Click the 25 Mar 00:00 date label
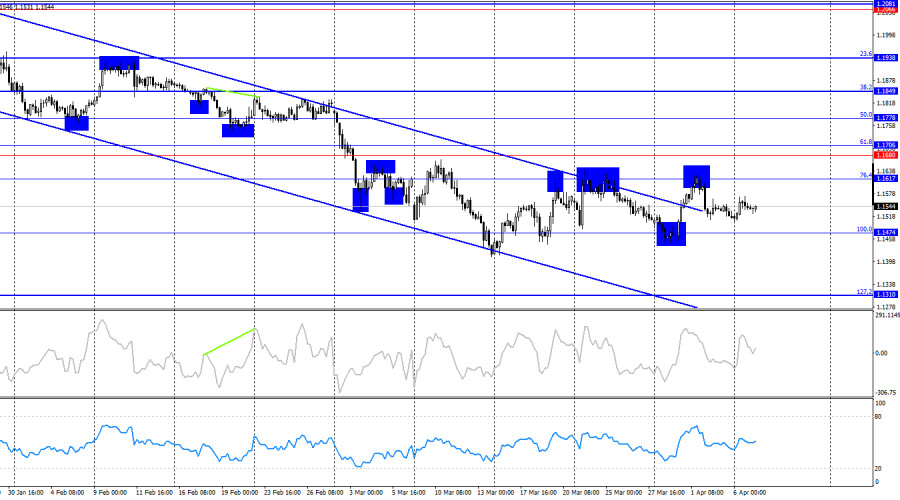The image size is (900, 500). [x=623, y=493]
